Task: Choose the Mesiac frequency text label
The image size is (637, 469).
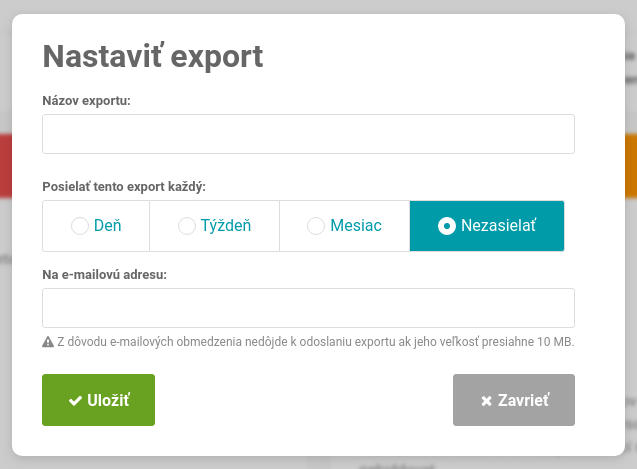Action: coord(356,226)
